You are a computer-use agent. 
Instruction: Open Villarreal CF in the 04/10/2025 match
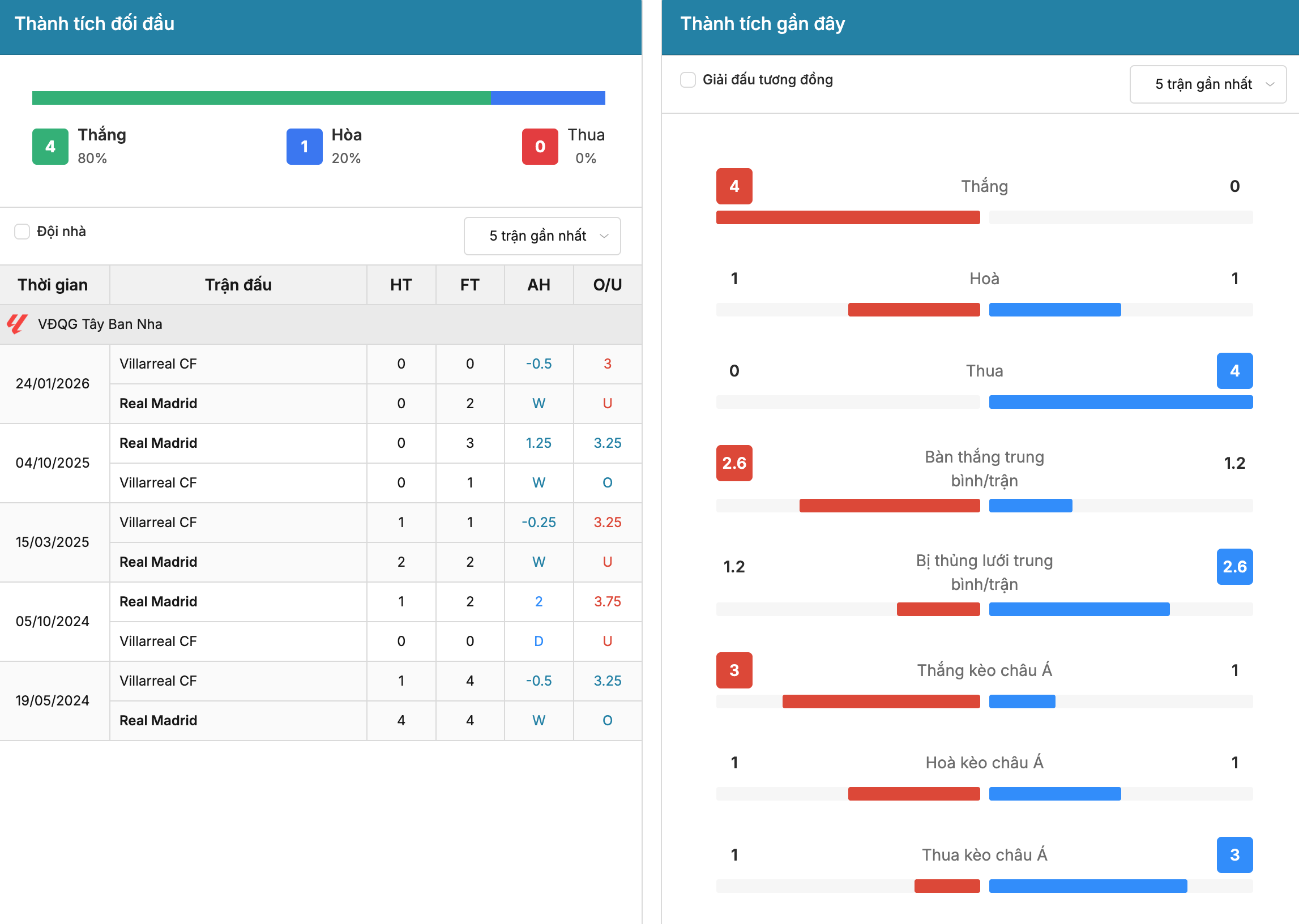coord(158,482)
